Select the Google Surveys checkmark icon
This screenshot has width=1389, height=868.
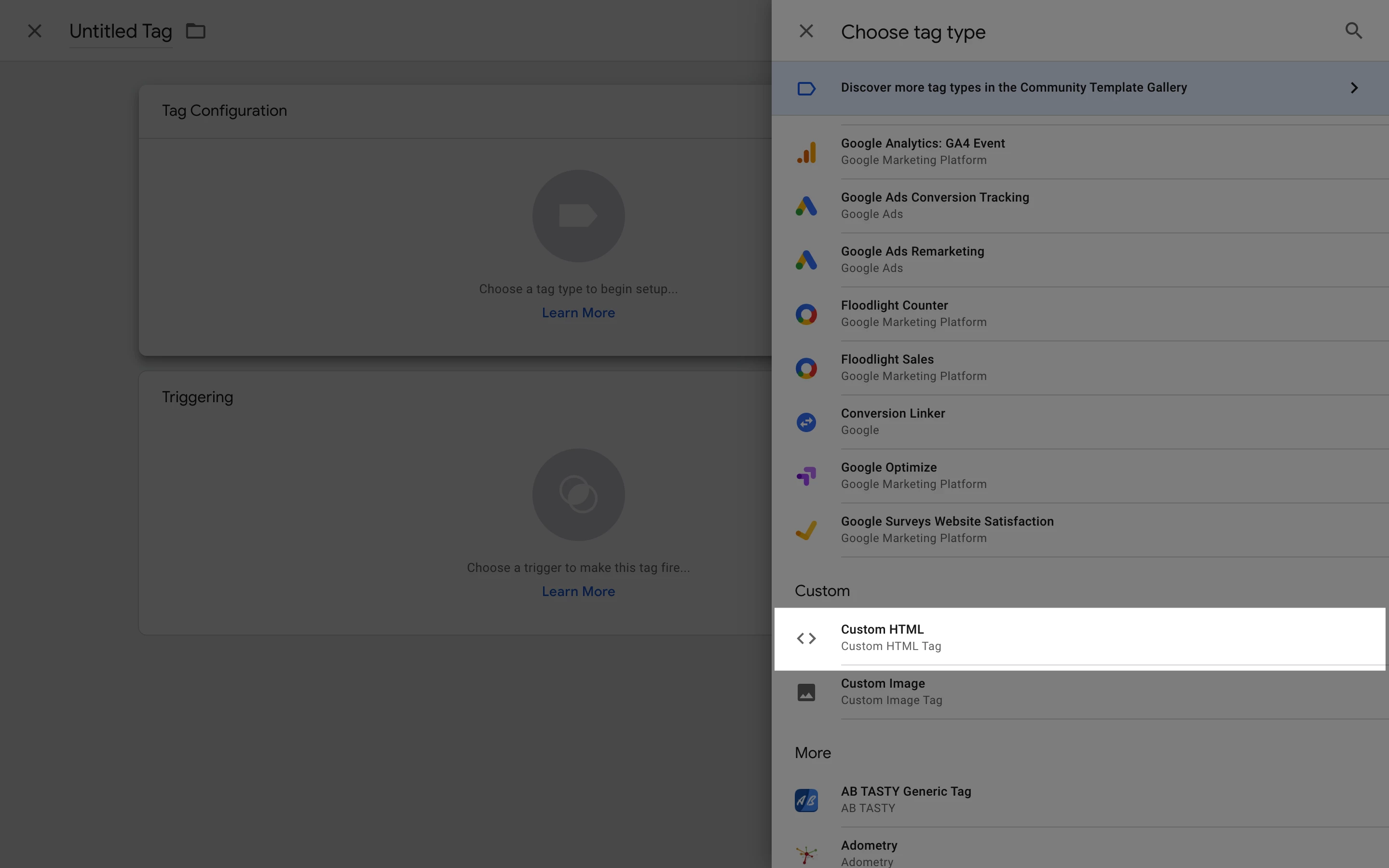point(806,530)
